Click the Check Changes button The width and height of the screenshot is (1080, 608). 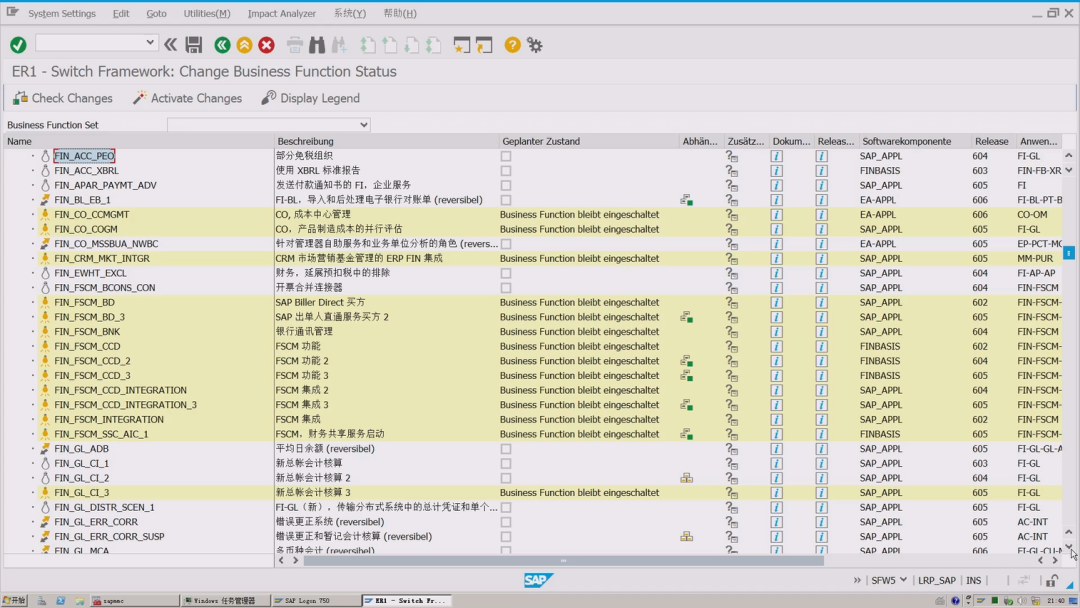tap(63, 98)
